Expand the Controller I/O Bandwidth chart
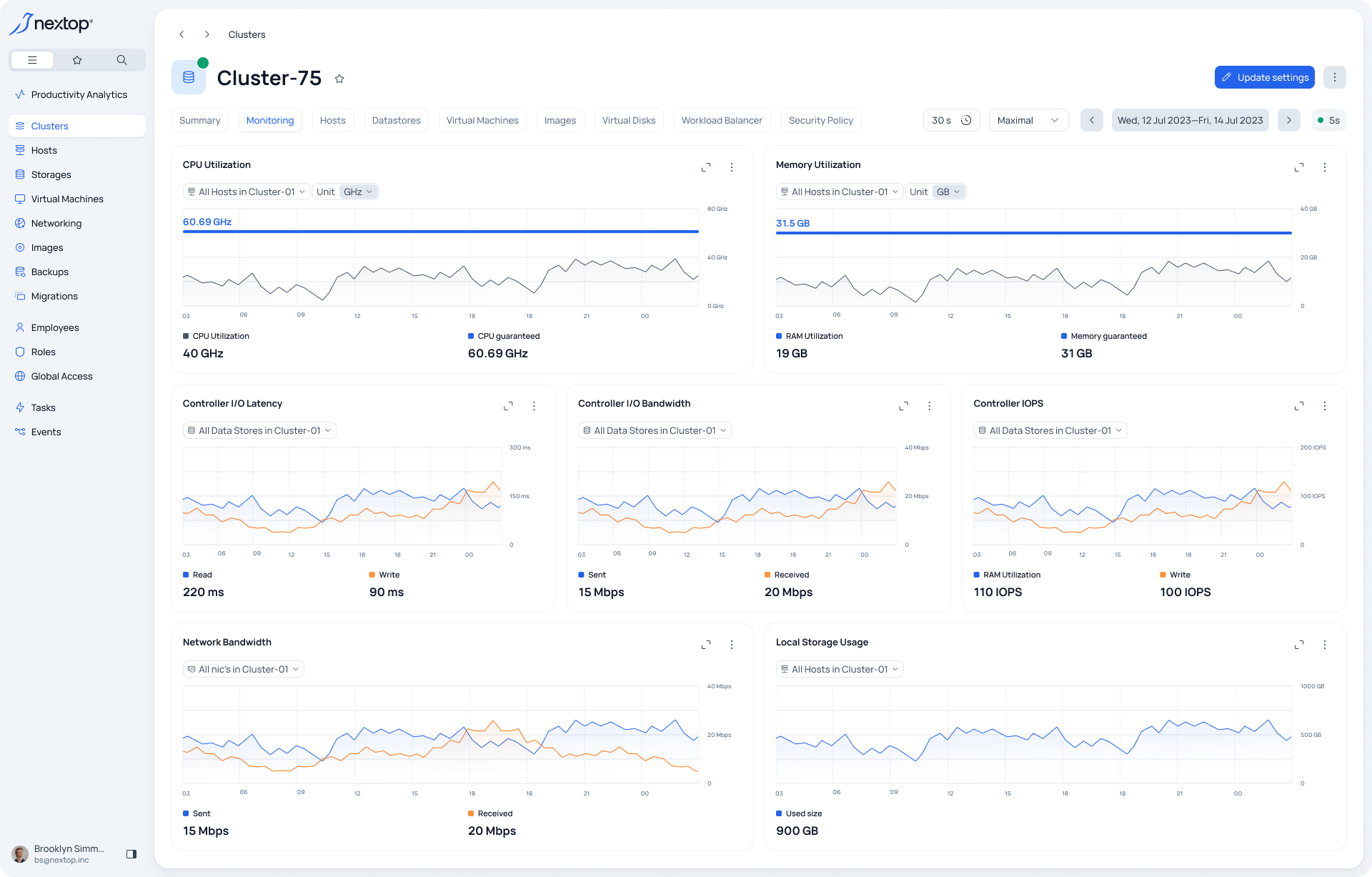The width and height of the screenshot is (1372, 877). [904, 406]
